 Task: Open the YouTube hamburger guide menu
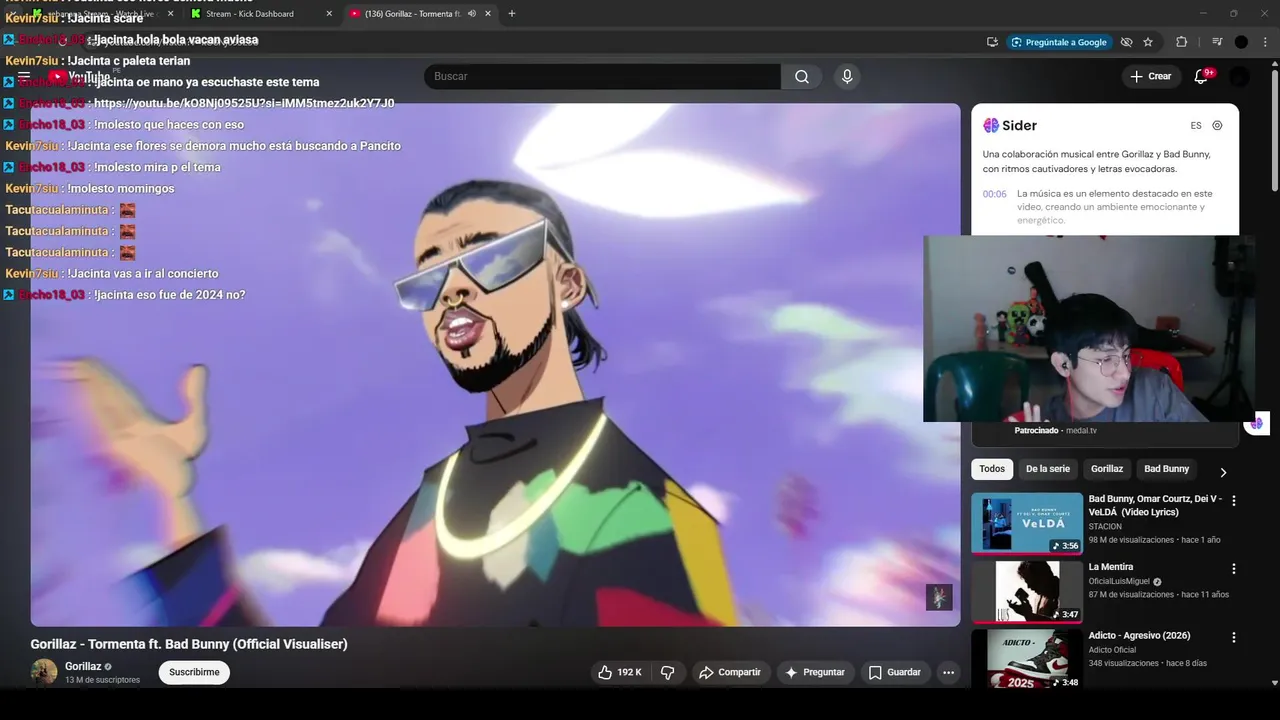point(24,76)
